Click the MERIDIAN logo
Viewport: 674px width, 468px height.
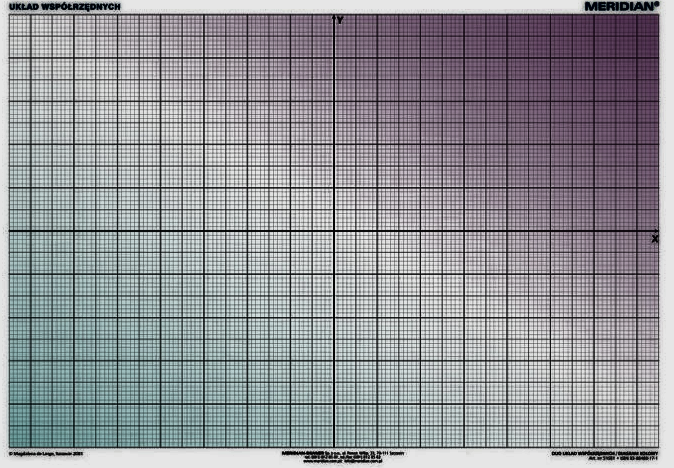pos(622,6)
